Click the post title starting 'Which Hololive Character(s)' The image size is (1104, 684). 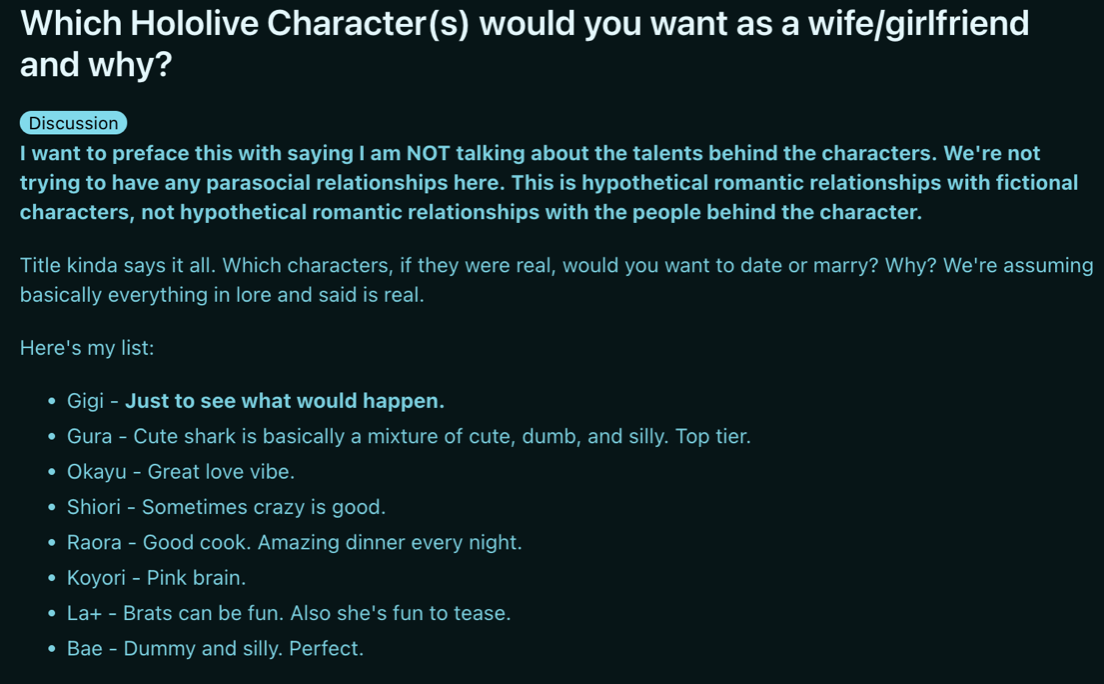coord(525,44)
